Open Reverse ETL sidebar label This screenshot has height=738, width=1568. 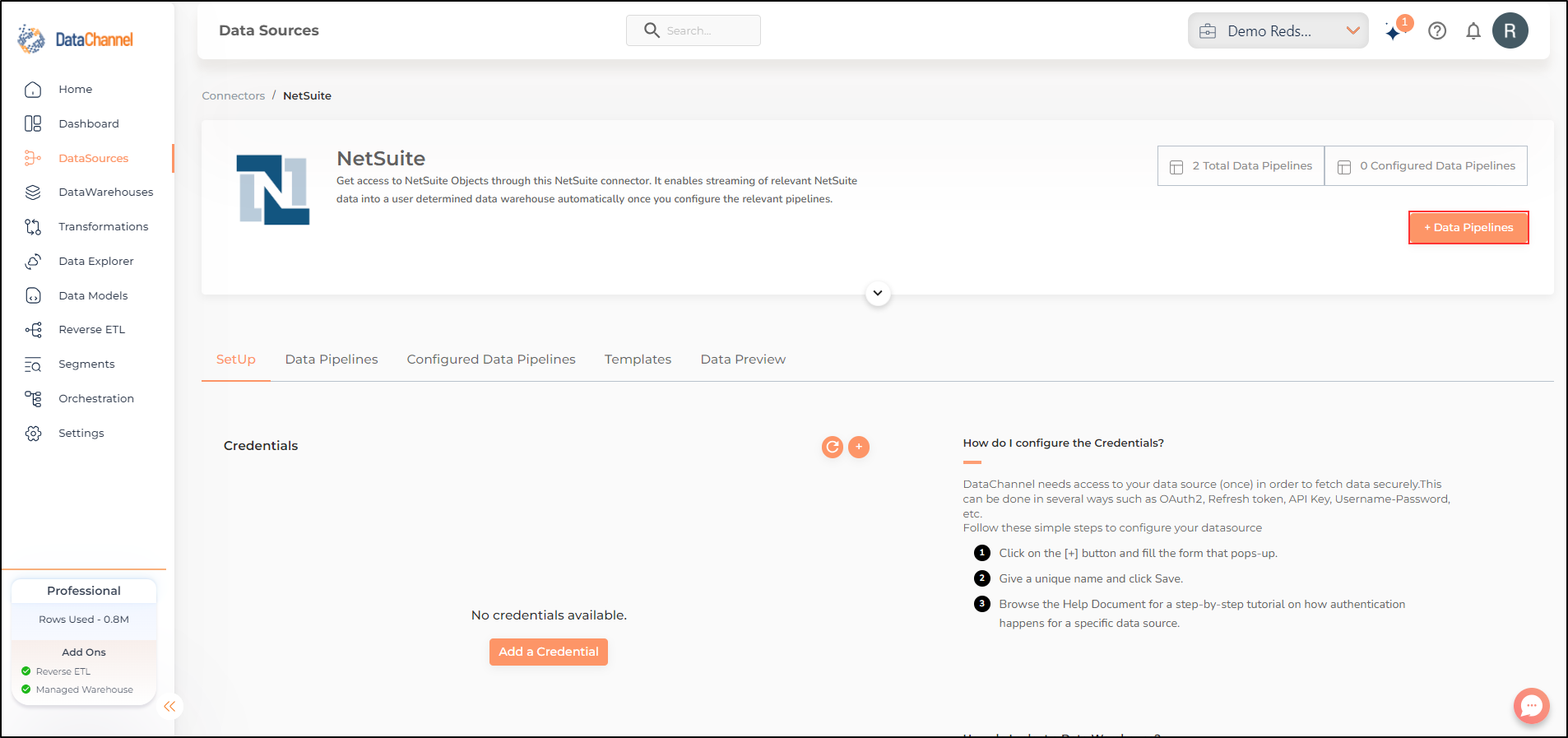(92, 329)
